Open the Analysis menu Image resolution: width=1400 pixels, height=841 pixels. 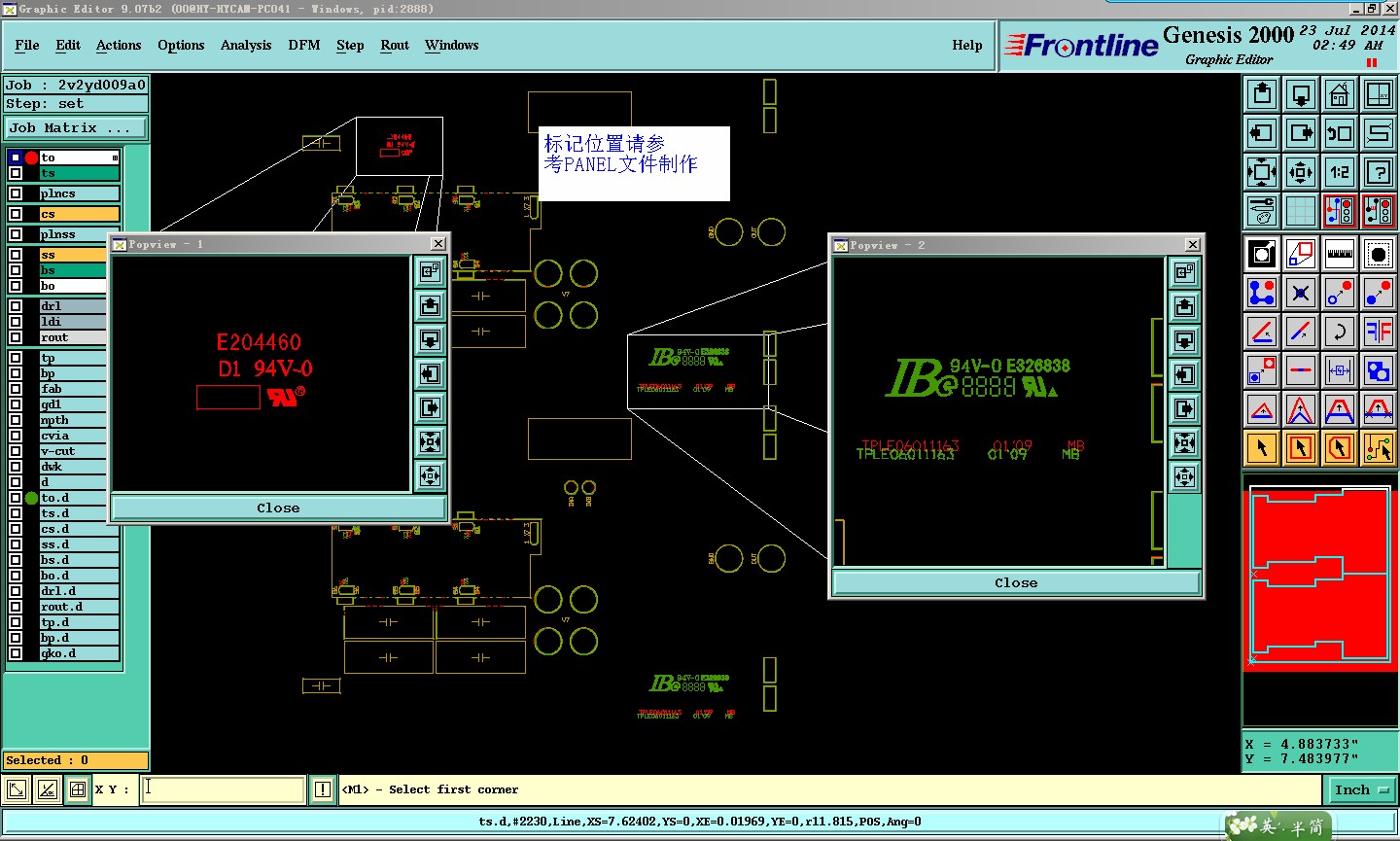point(246,45)
